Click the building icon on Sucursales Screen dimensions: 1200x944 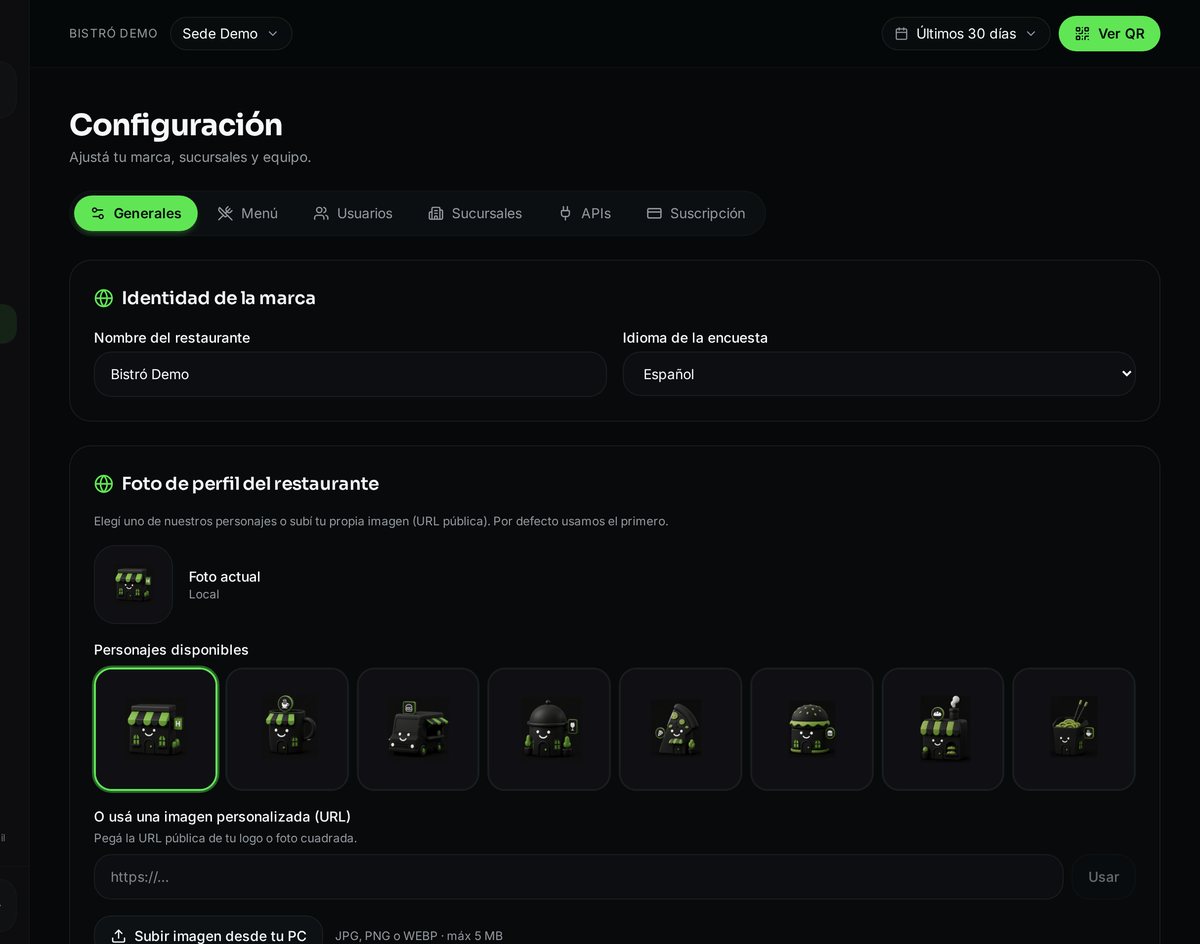[436, 213]
